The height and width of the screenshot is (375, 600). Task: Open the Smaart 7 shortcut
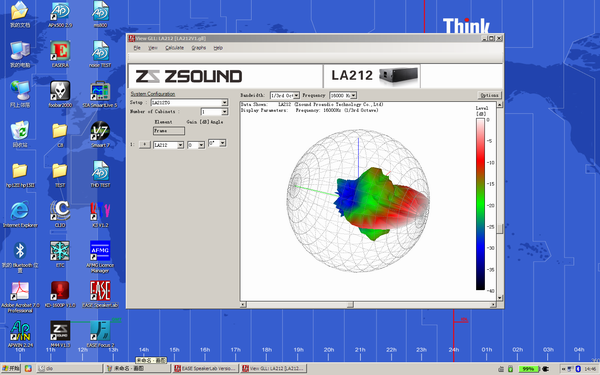pos(100,134)
